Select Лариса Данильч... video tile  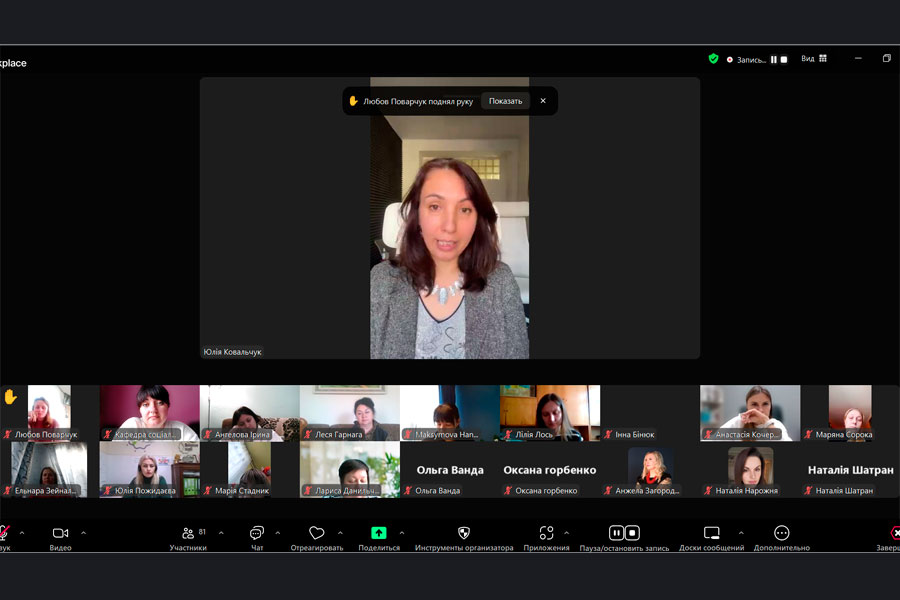(x=350, y=469)
